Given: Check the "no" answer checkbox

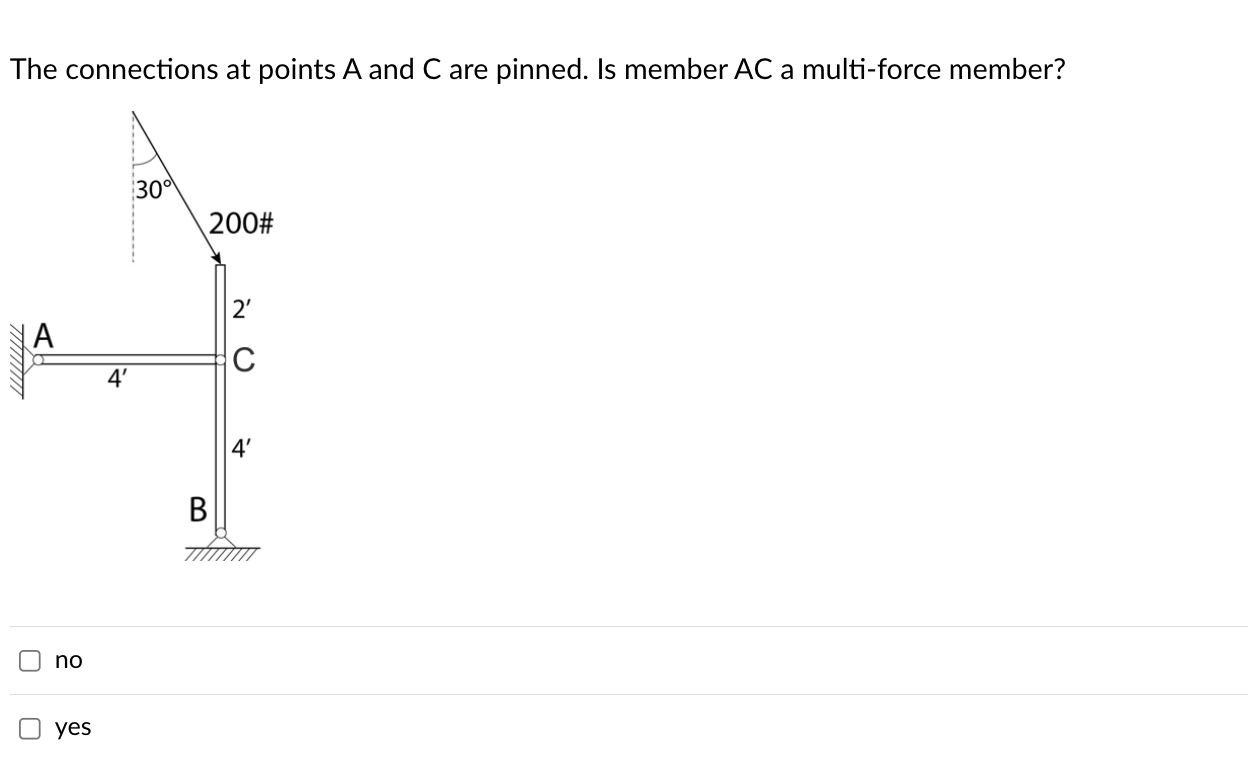Looking at the screenshot, I should (x=29, y=659).
